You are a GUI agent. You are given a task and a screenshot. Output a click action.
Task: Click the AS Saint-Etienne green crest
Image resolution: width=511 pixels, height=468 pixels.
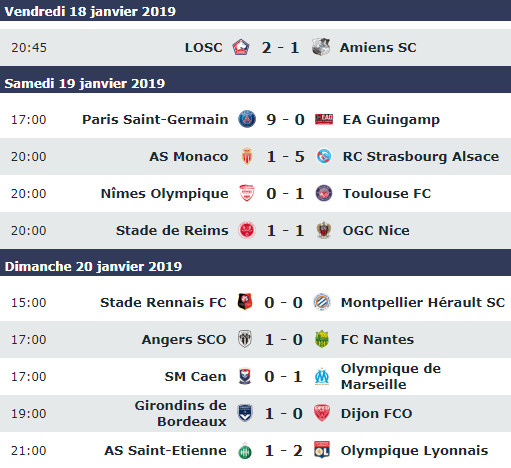click(x=245, y=451)
